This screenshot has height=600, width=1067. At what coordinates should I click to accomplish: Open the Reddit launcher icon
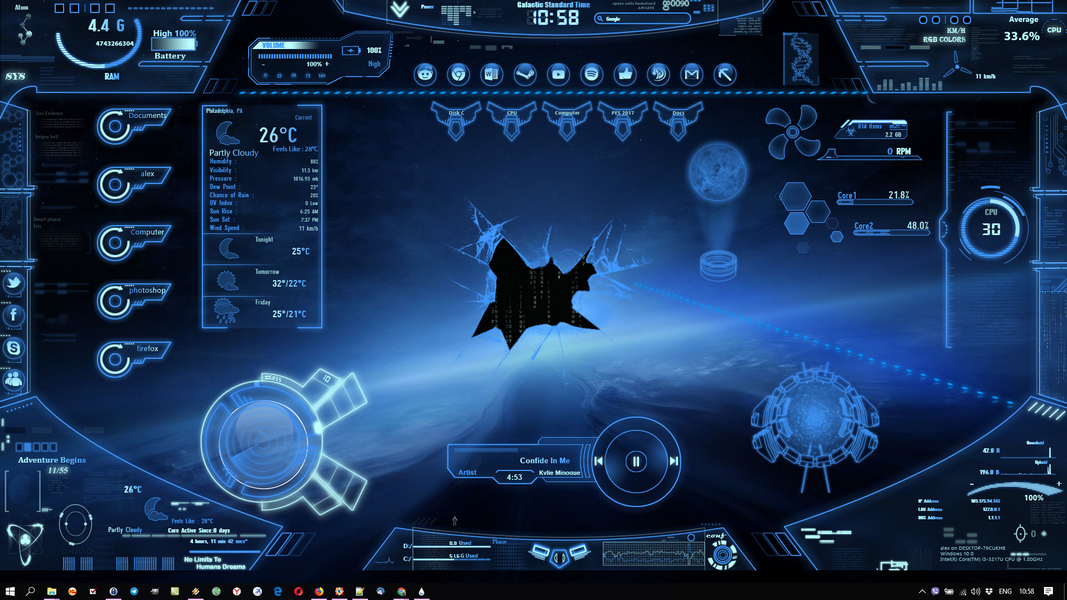425,74
